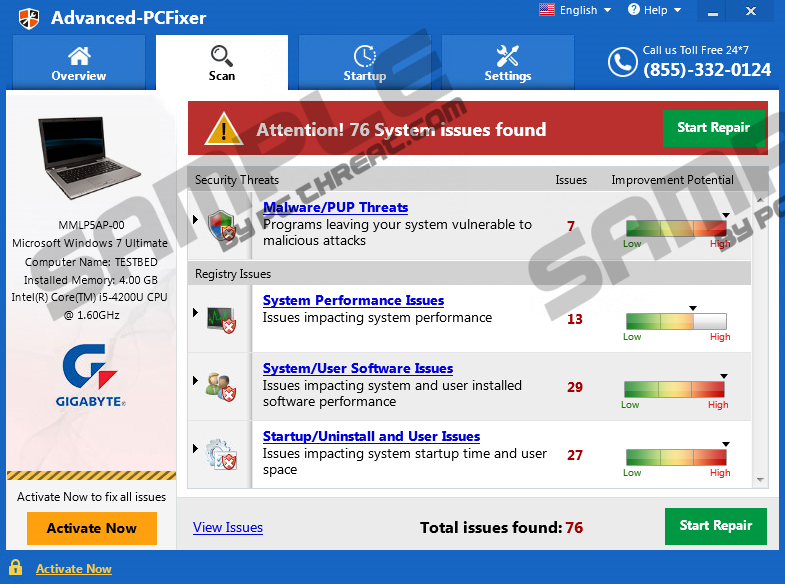Click the Startup/Uninstall gears icon

(x=221, y=454)
